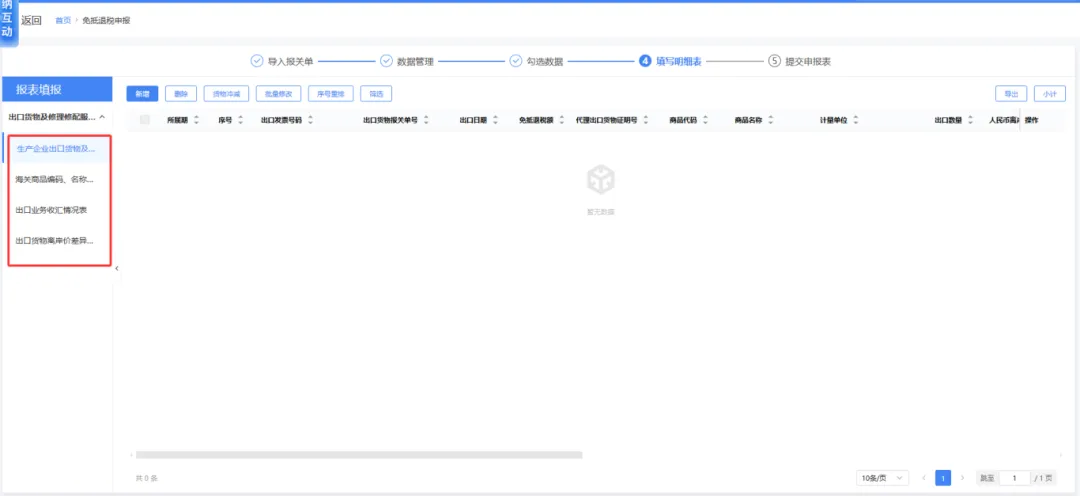Viewport: 1080px width, 496px height.
Task: Tick the select-all checkbox in table header
Action: pos(145,120)
